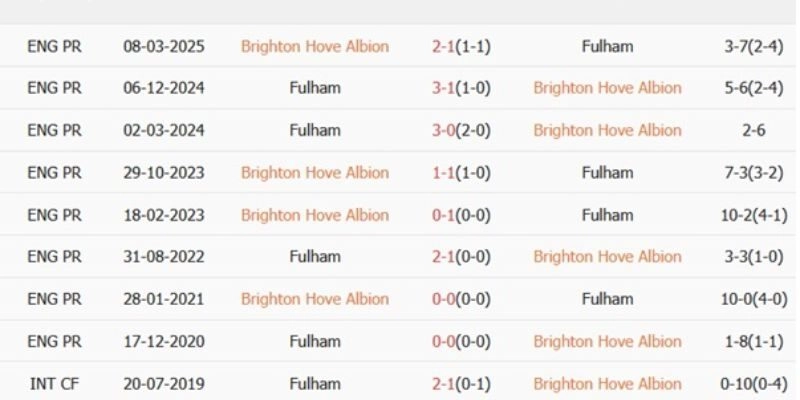Image resolution: width=800 pixels, height=400 pixels.
Task: Click the 0-10(0-4) corner stat
Action: (x=746, y=383)
